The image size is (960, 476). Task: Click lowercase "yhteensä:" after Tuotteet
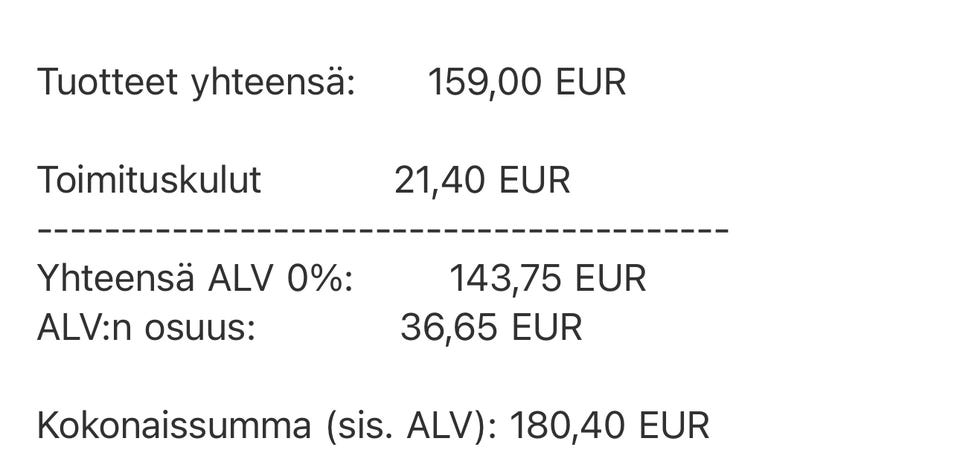pyautogui.click(x=271, y=82)
